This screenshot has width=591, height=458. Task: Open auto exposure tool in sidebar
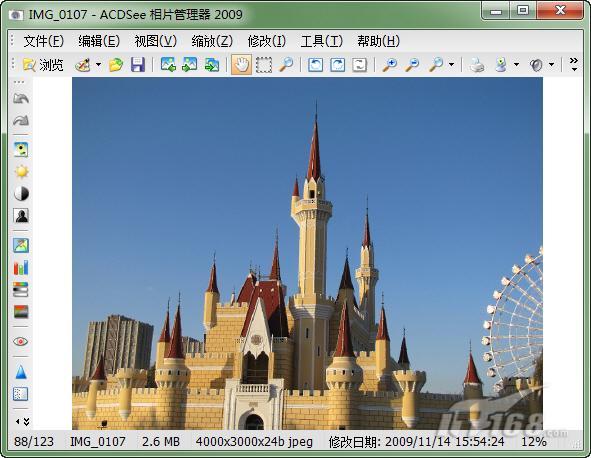click(21, 149)
